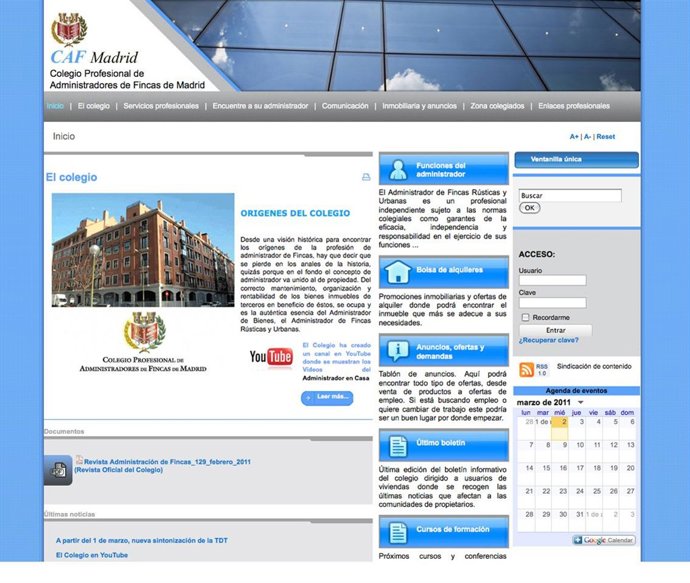The width and height of the screenshot is (690, 583).
Task: Click the Funciones del administrador banner title
Action: click(440, 170)
